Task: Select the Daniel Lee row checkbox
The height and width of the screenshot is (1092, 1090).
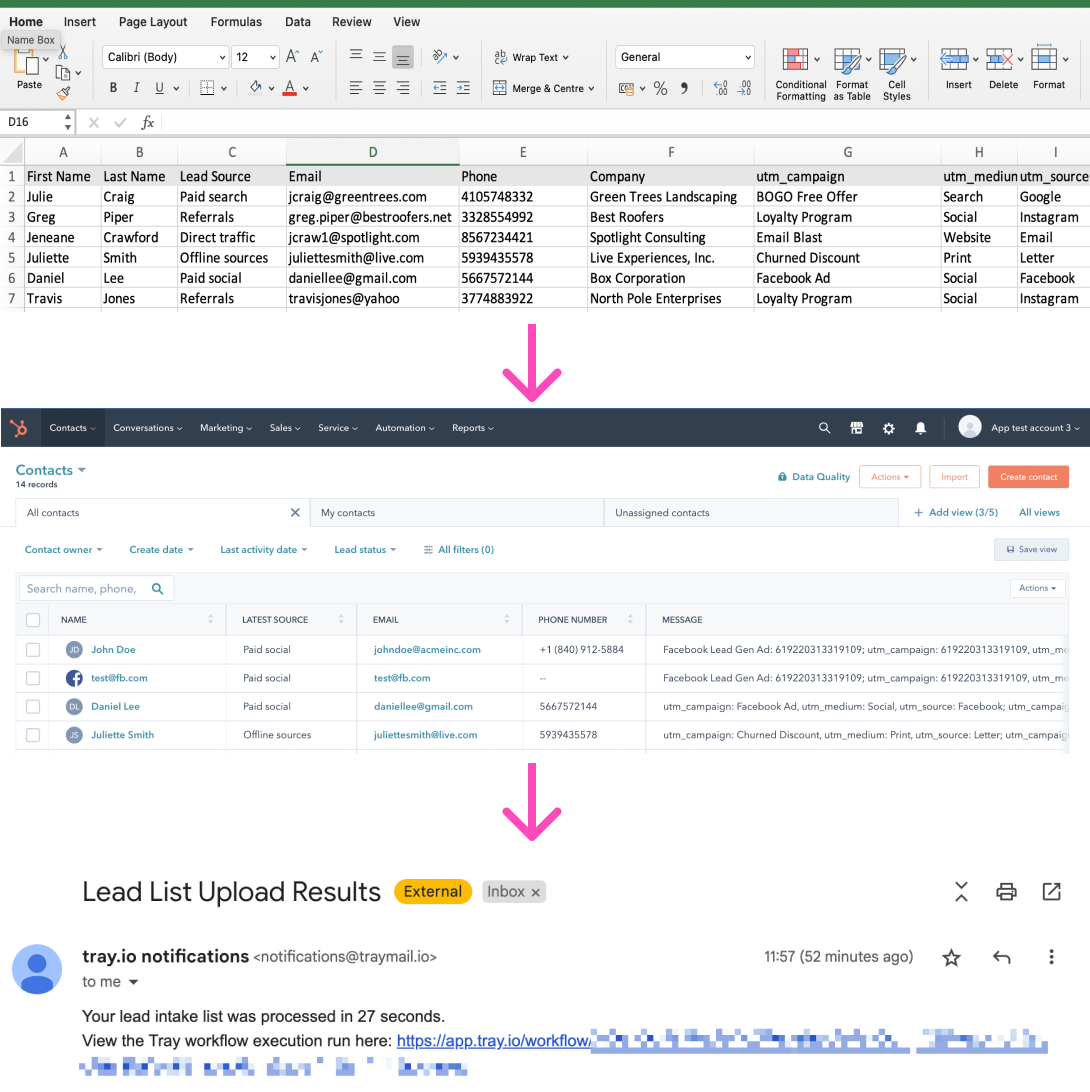Action: coord(33,706)
